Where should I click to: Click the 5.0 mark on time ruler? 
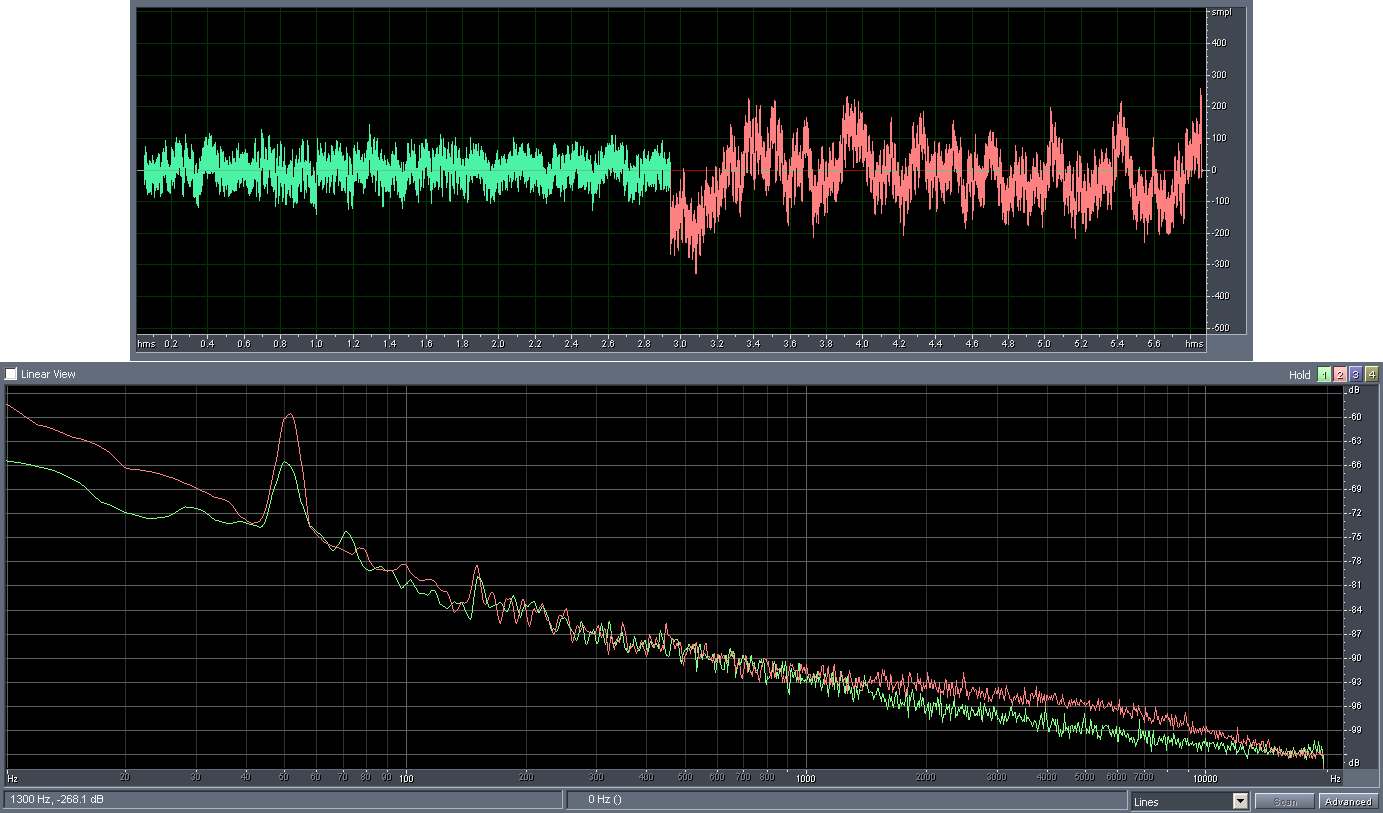(x=1044, y=343)
